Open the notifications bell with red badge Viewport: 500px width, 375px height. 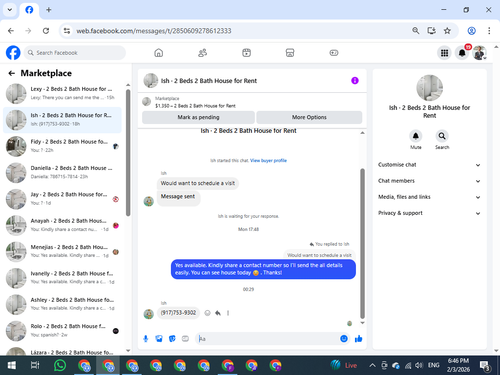(462, 53)
